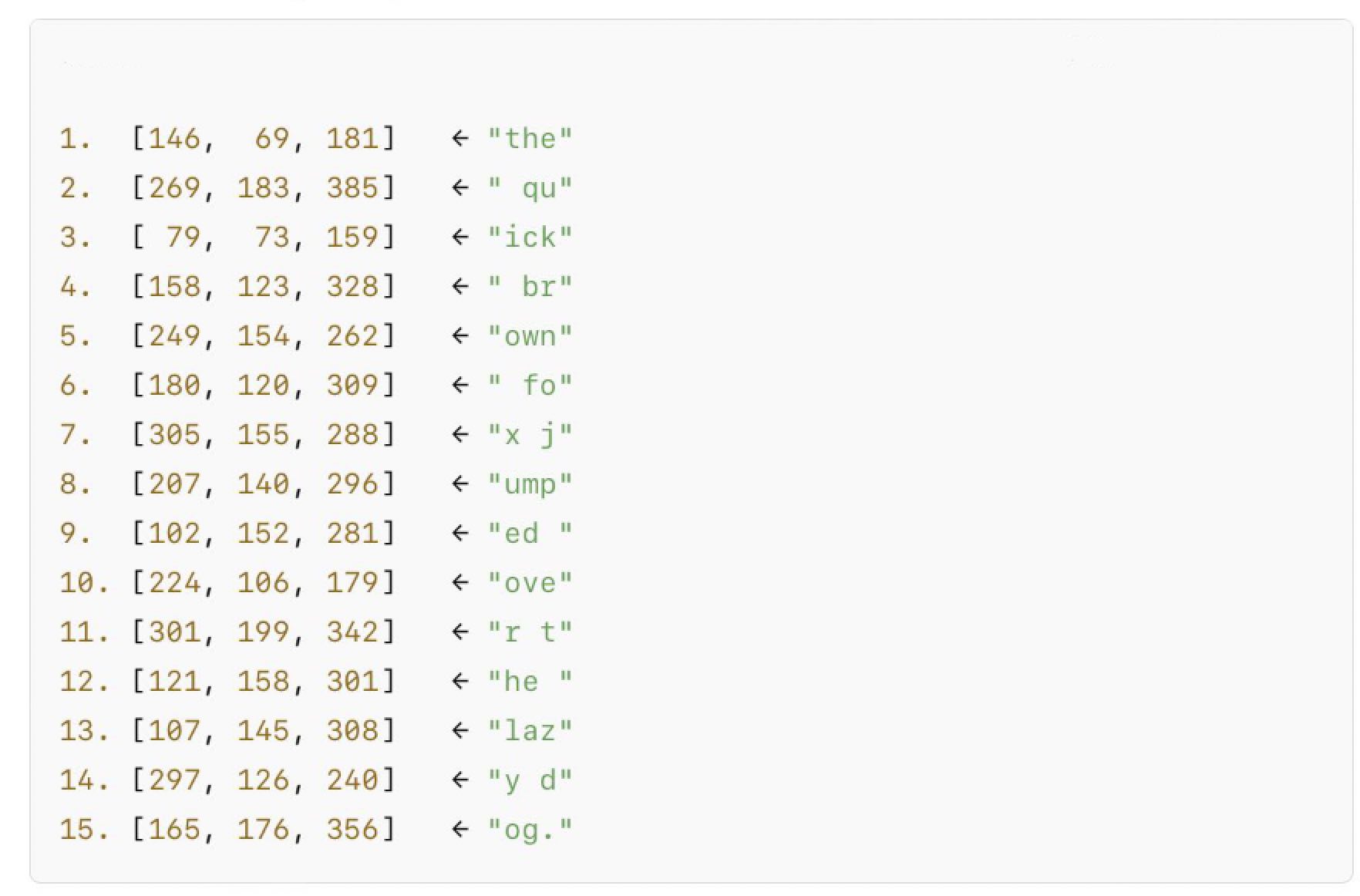Click the array [165, 176, 356]
The height and width of the screenshot is (896, 1360).
(263, 830)
